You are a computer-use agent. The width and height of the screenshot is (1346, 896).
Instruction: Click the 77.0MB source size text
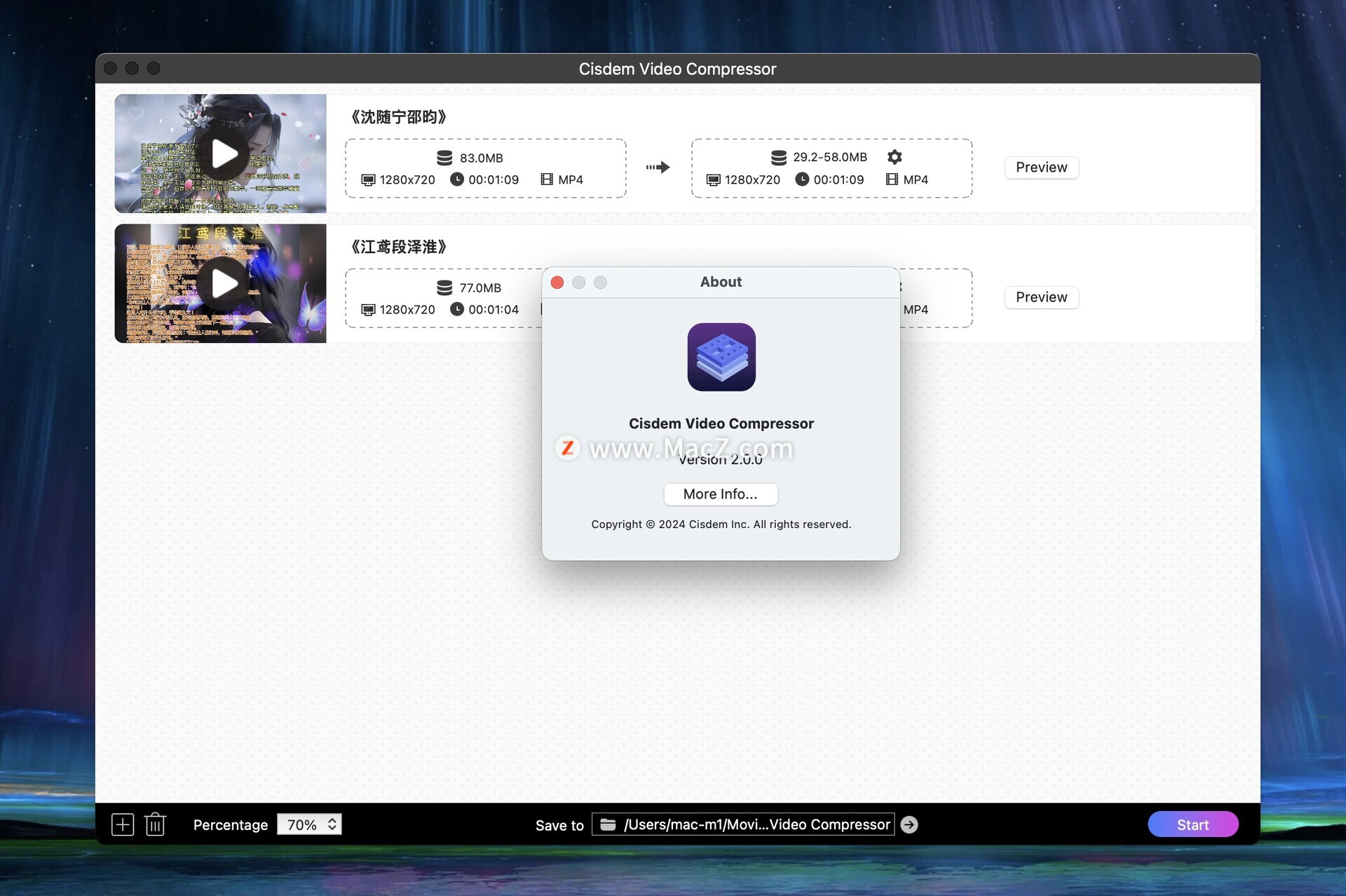point(480,287)
